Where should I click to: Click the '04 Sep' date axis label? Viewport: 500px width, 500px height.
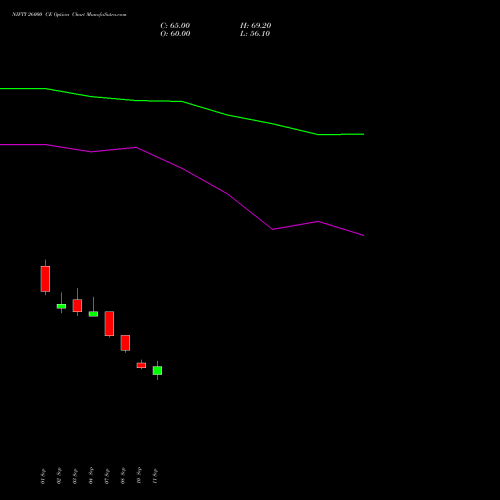point(91,476)
